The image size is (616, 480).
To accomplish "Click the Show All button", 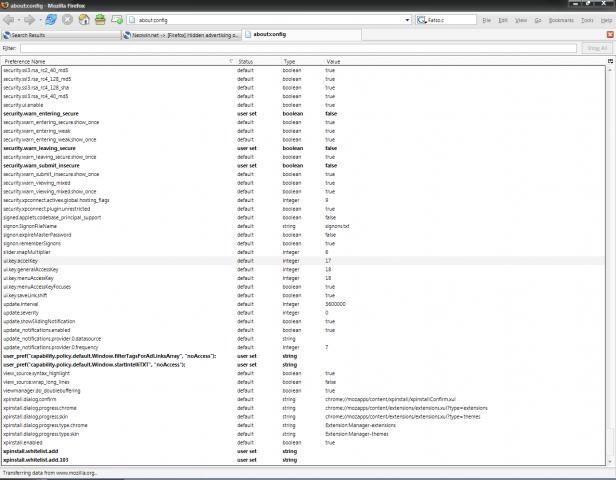I will pyautogui.click(x=597, y=48).
